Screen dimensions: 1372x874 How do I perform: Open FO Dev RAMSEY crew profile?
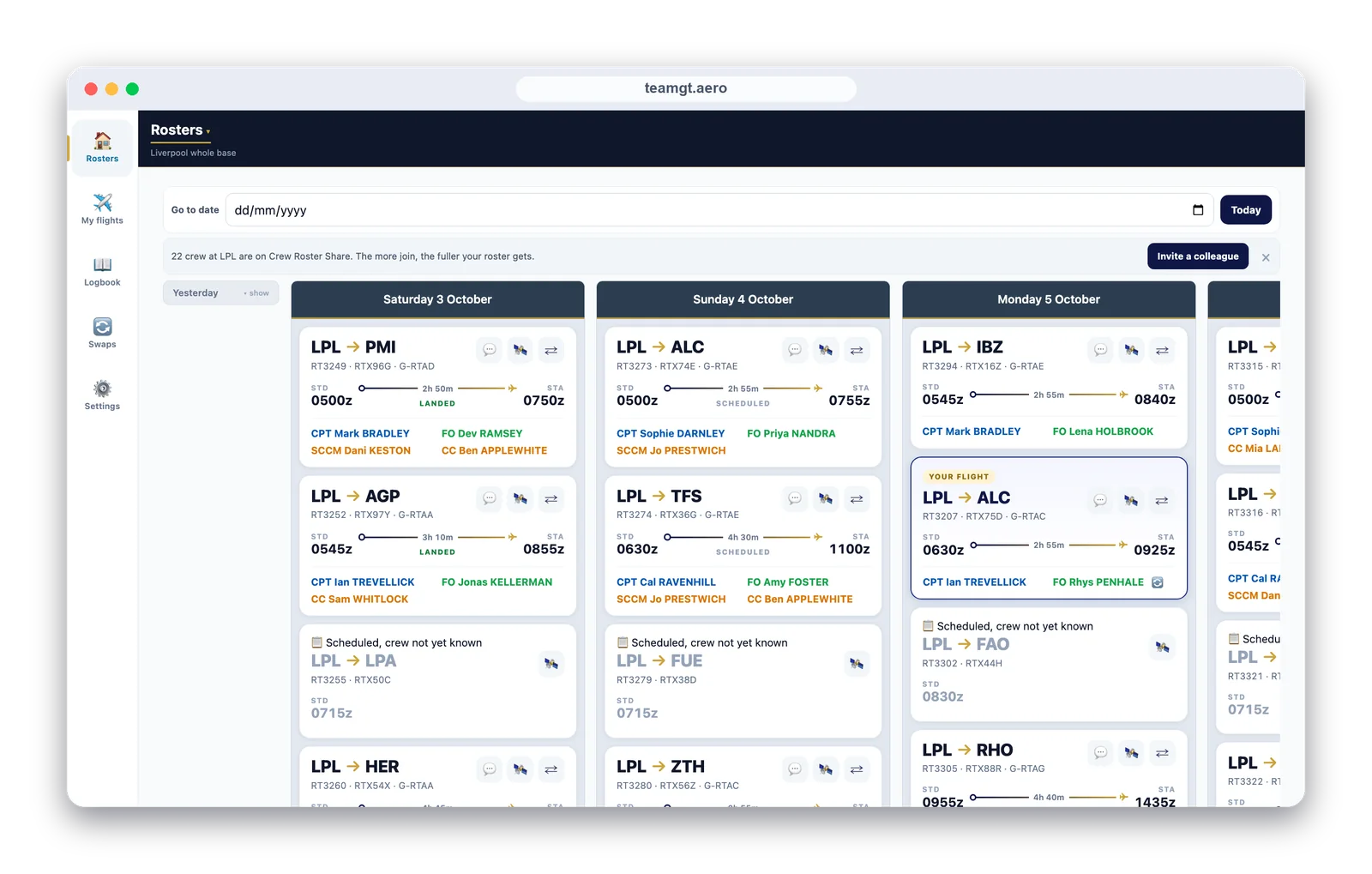pos(482,434)
